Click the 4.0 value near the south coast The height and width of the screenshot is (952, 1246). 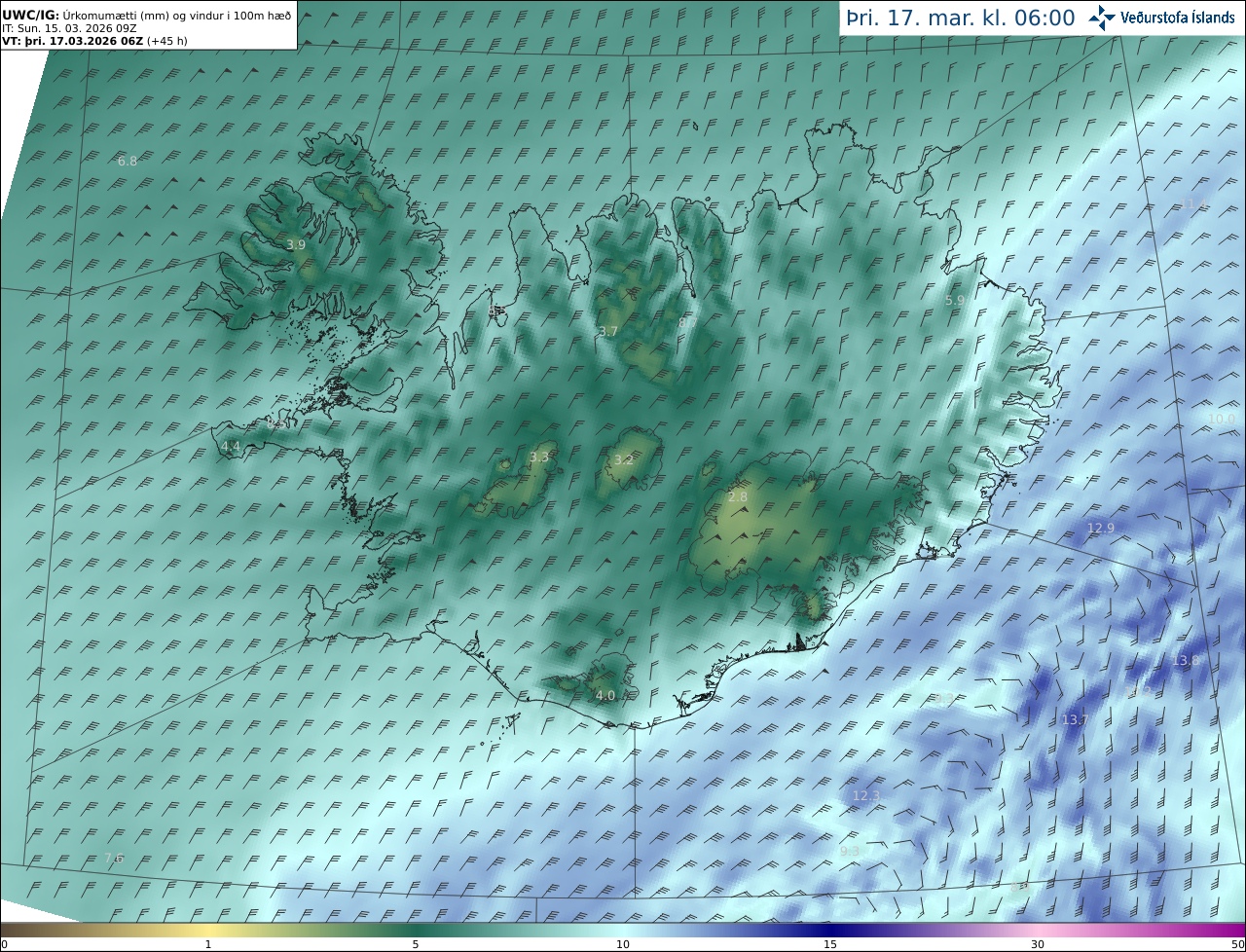(605, 696)
